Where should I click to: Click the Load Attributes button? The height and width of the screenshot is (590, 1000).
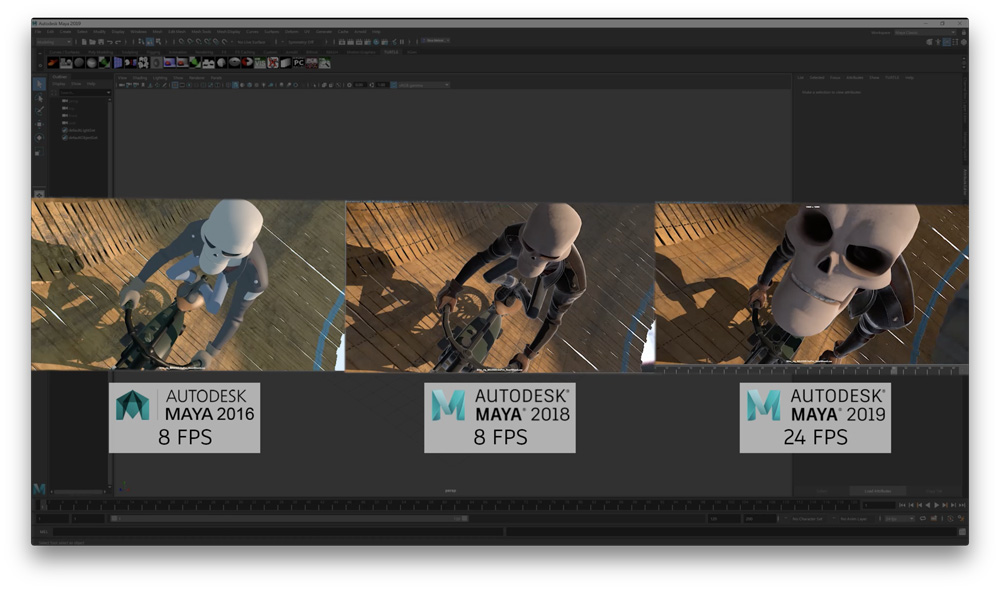tap(879, 490)
